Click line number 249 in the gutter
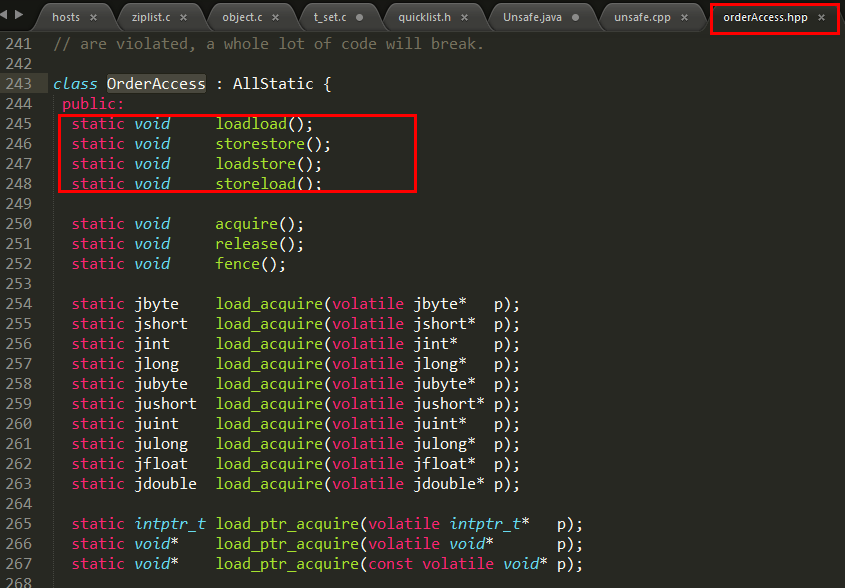 [19, 204]
